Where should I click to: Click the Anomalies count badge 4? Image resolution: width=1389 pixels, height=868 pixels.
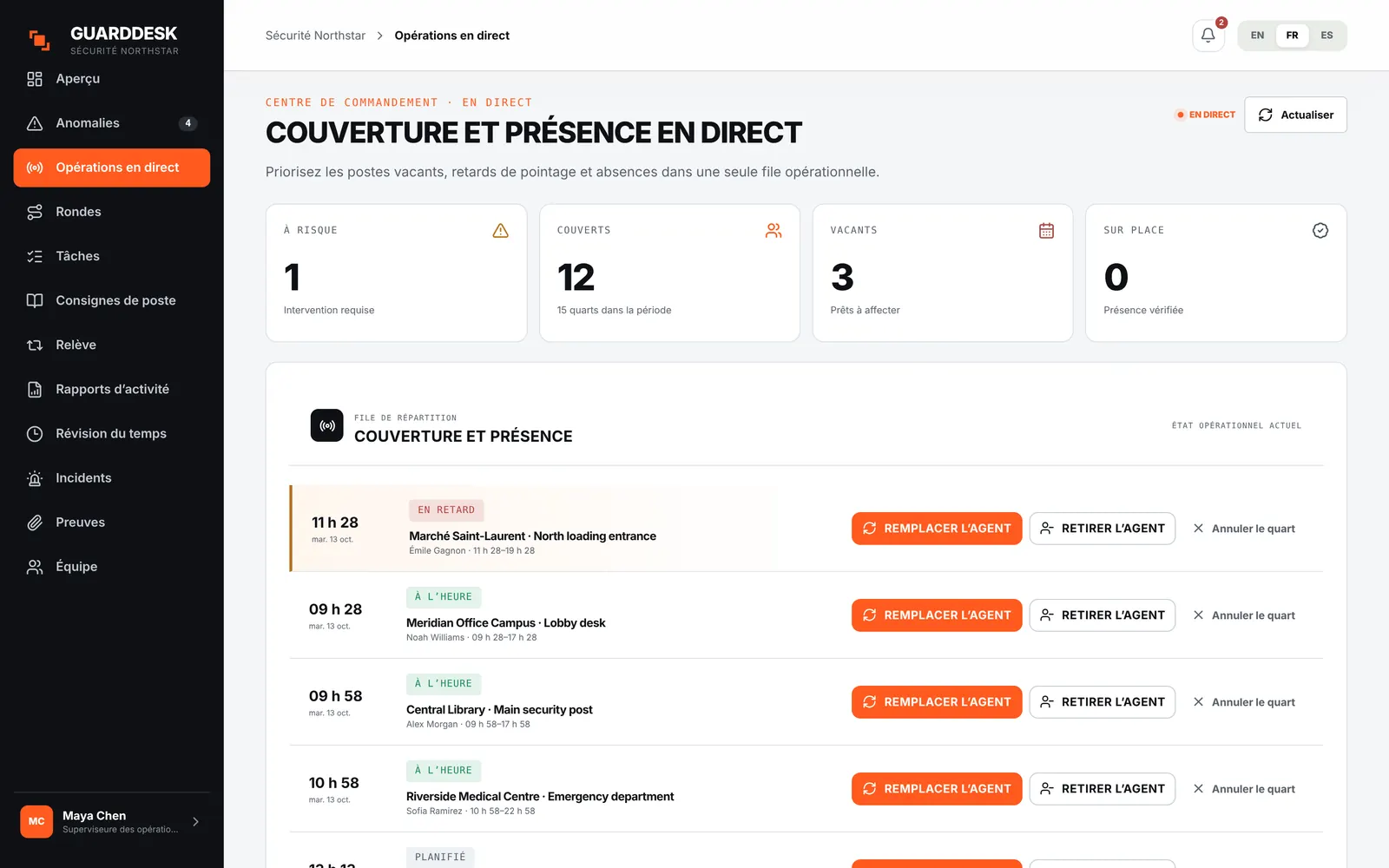188,123
